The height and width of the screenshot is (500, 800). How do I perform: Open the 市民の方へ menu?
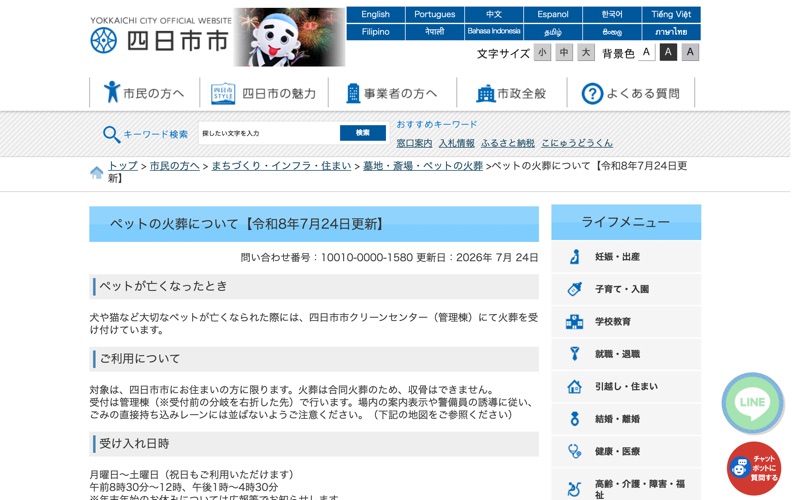click(144, 93)
